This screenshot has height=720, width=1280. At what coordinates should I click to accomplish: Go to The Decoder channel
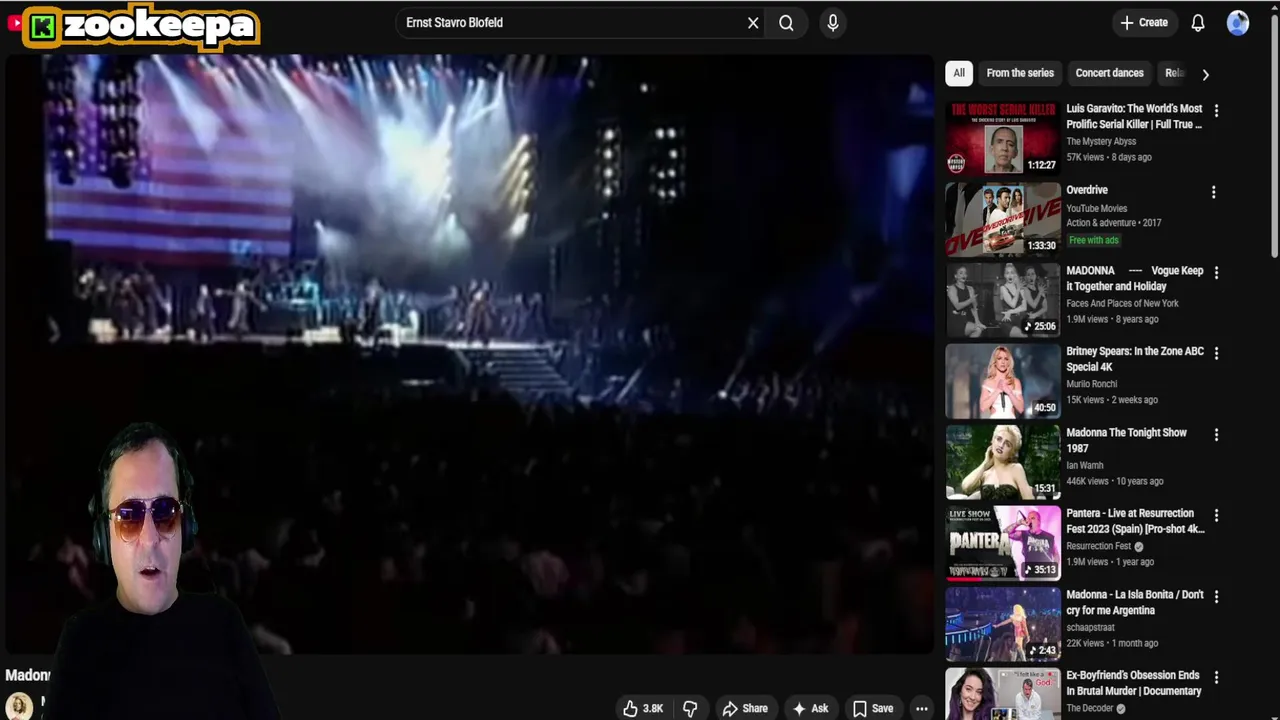[1089, 708]
